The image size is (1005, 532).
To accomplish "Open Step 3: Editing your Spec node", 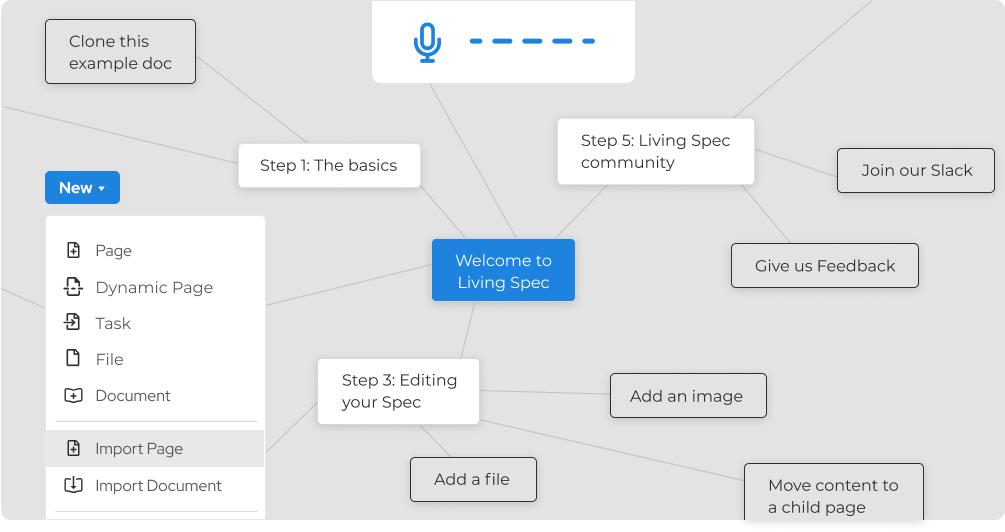I will coord(398,391).
